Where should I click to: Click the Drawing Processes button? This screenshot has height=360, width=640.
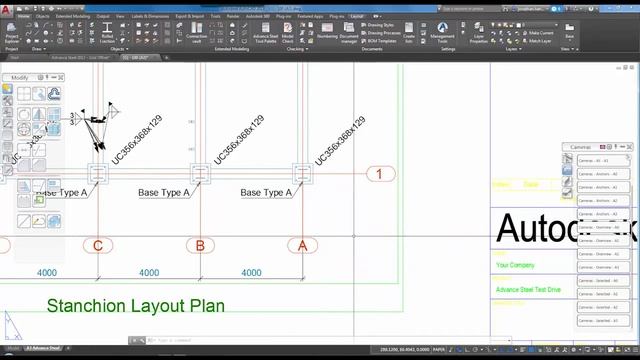(x=381, y=33)
